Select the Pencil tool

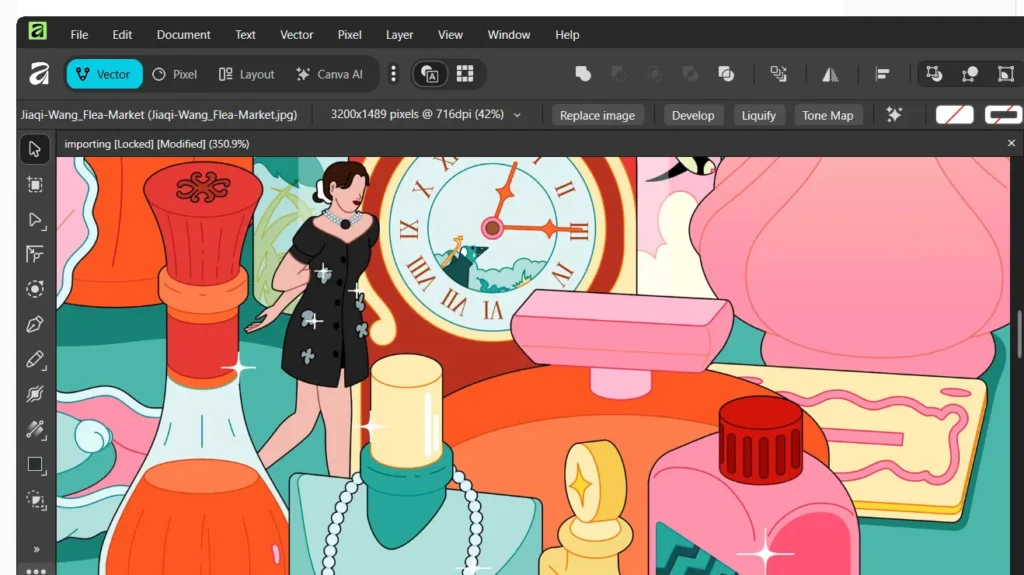click(x=35, y=359)
